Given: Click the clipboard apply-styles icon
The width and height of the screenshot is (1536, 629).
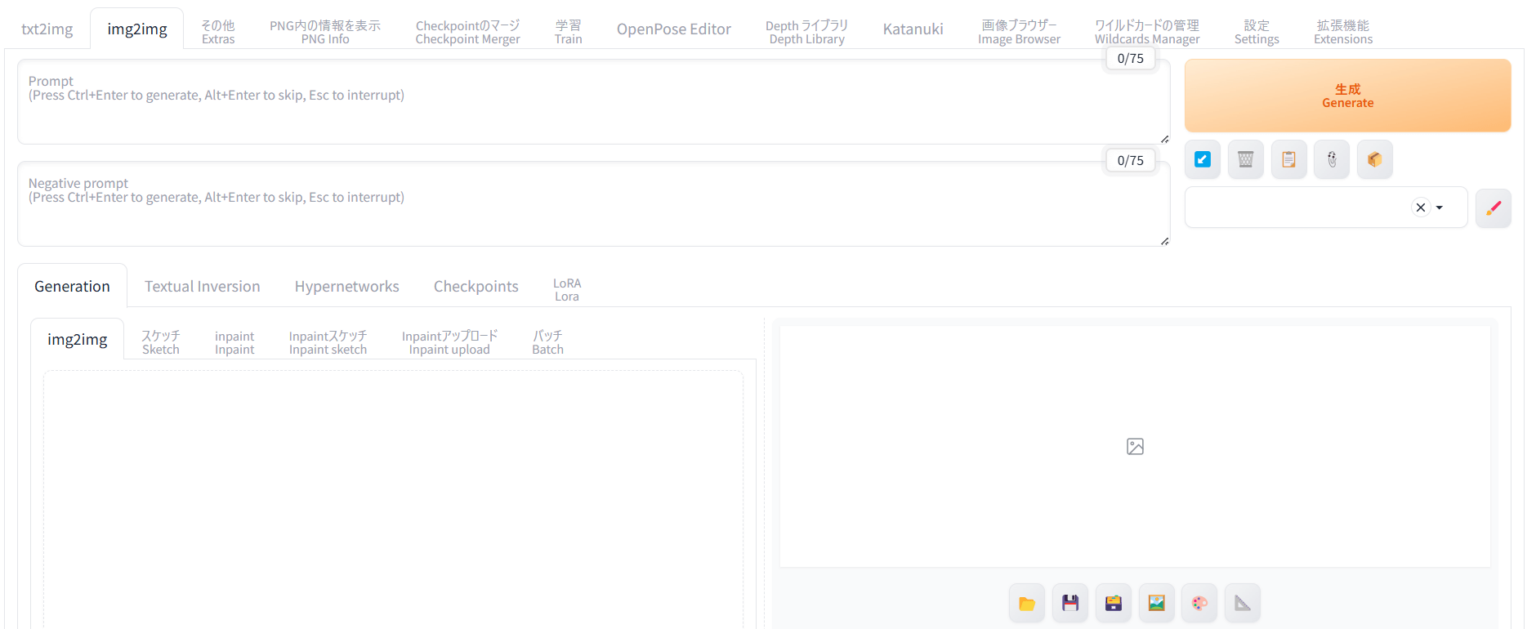Looking at the screenshot, I should click(x=1288, y=159).
